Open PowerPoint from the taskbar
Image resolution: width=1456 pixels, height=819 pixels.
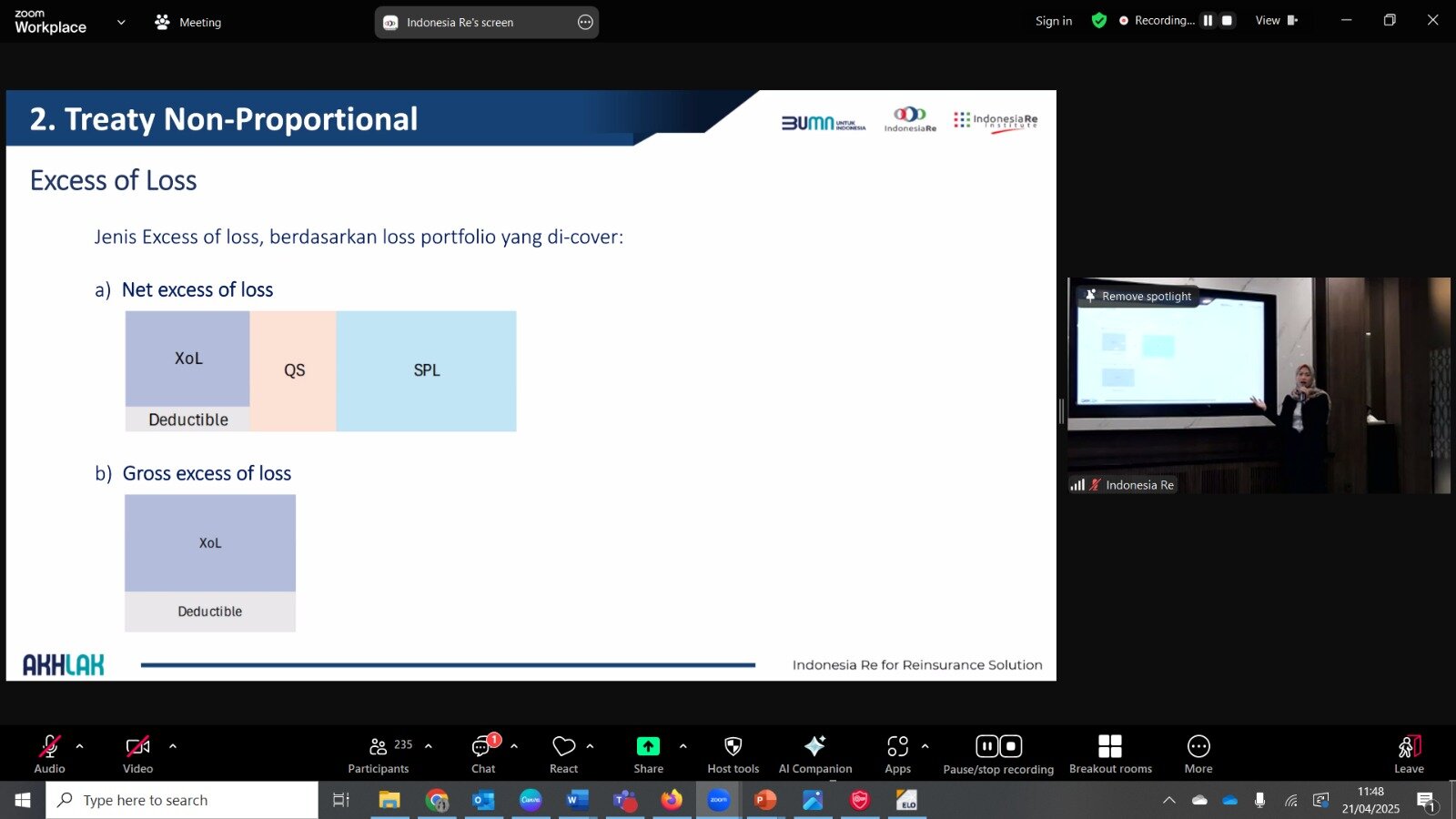[765, 800]
